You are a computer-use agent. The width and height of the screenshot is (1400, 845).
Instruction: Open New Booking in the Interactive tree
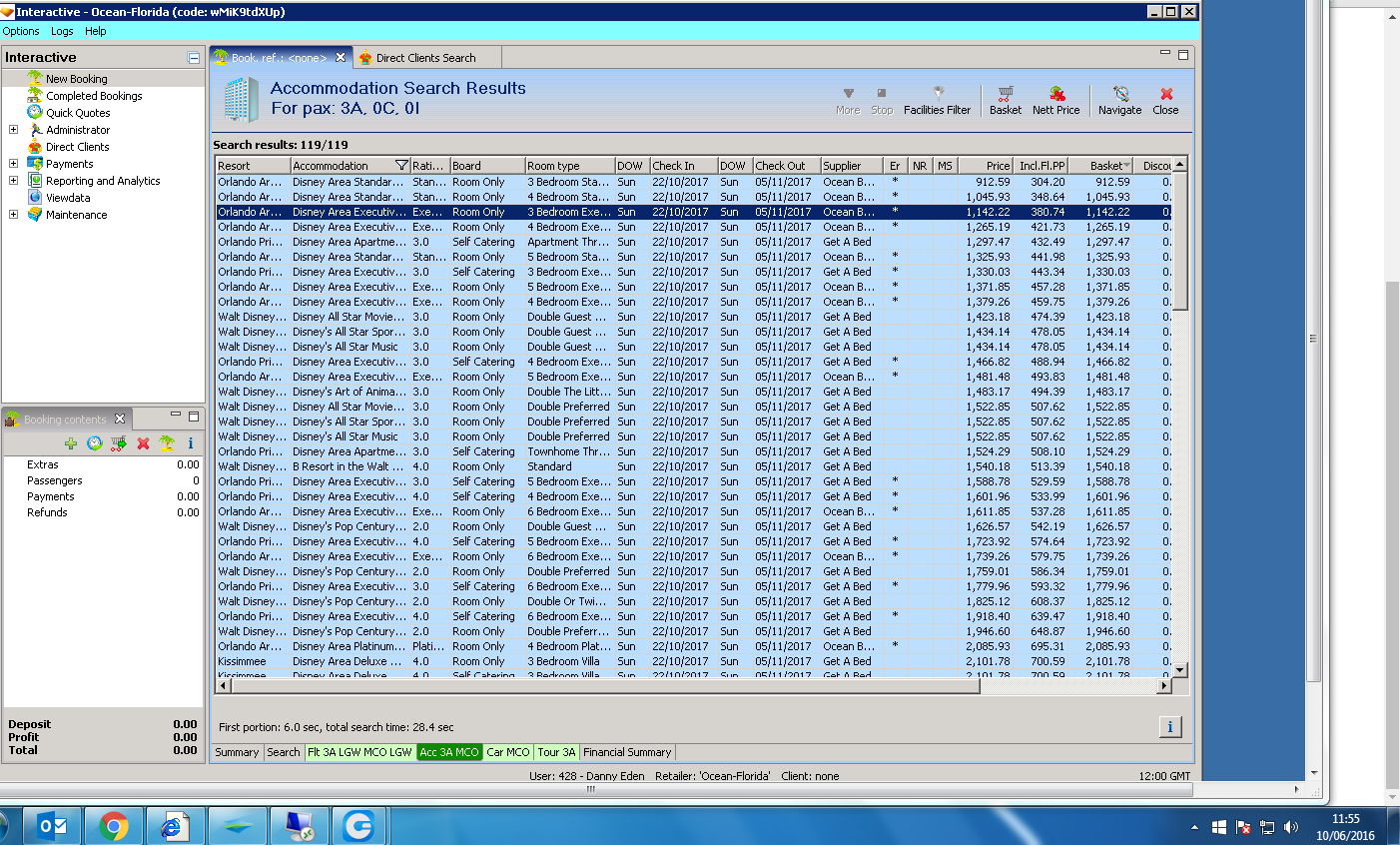click(76, 79)
